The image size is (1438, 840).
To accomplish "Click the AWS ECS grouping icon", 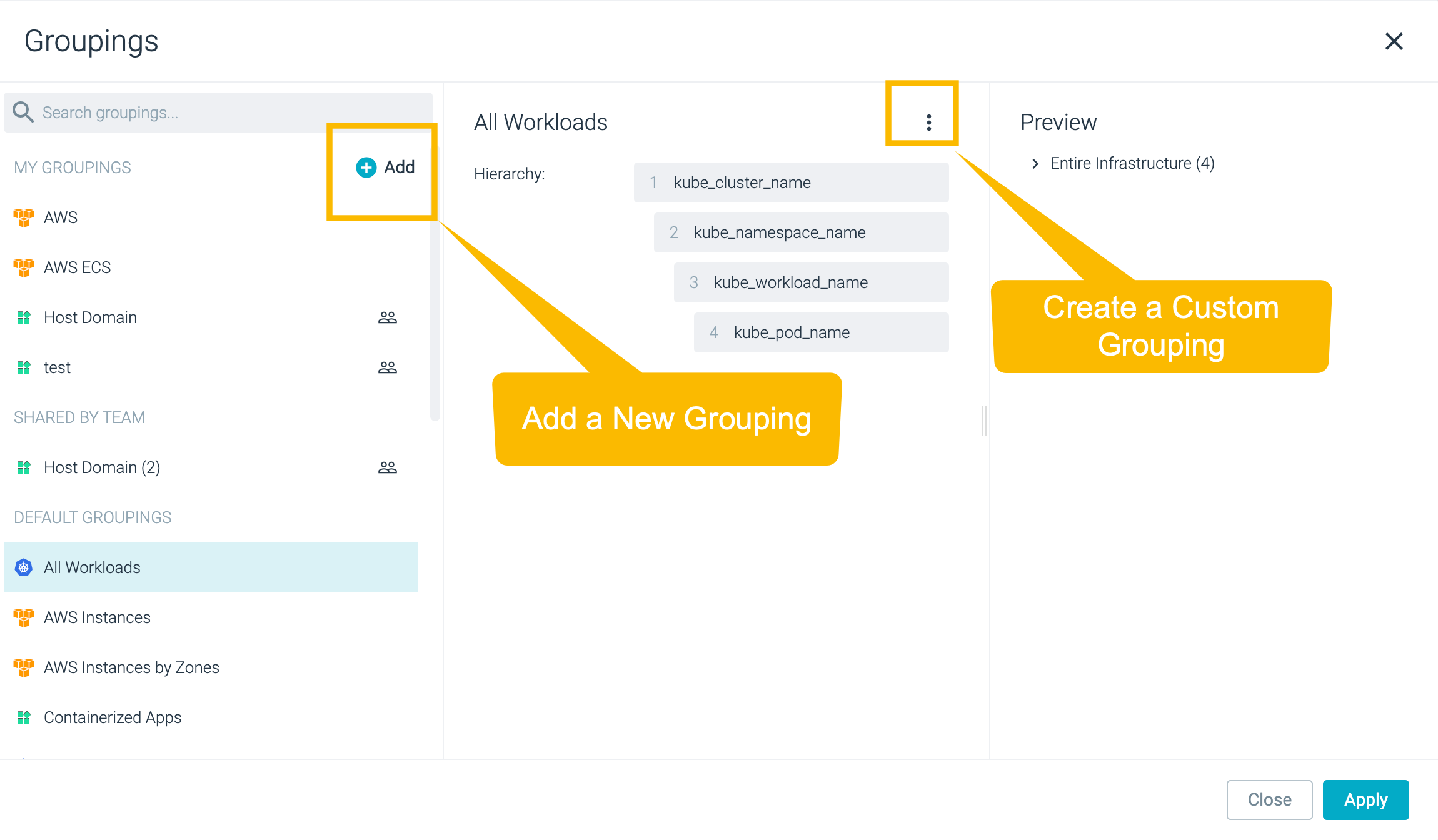I will (24, 267).
